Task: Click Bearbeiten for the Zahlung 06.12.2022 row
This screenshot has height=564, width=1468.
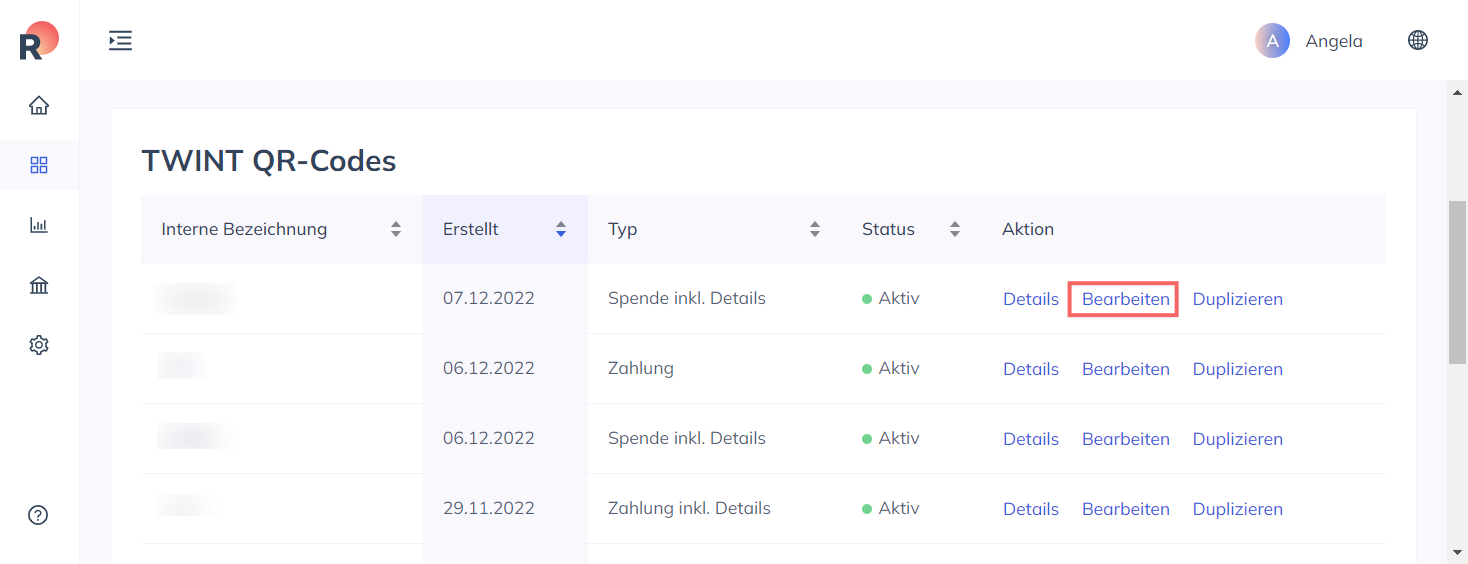Action: coord(1126,369)
